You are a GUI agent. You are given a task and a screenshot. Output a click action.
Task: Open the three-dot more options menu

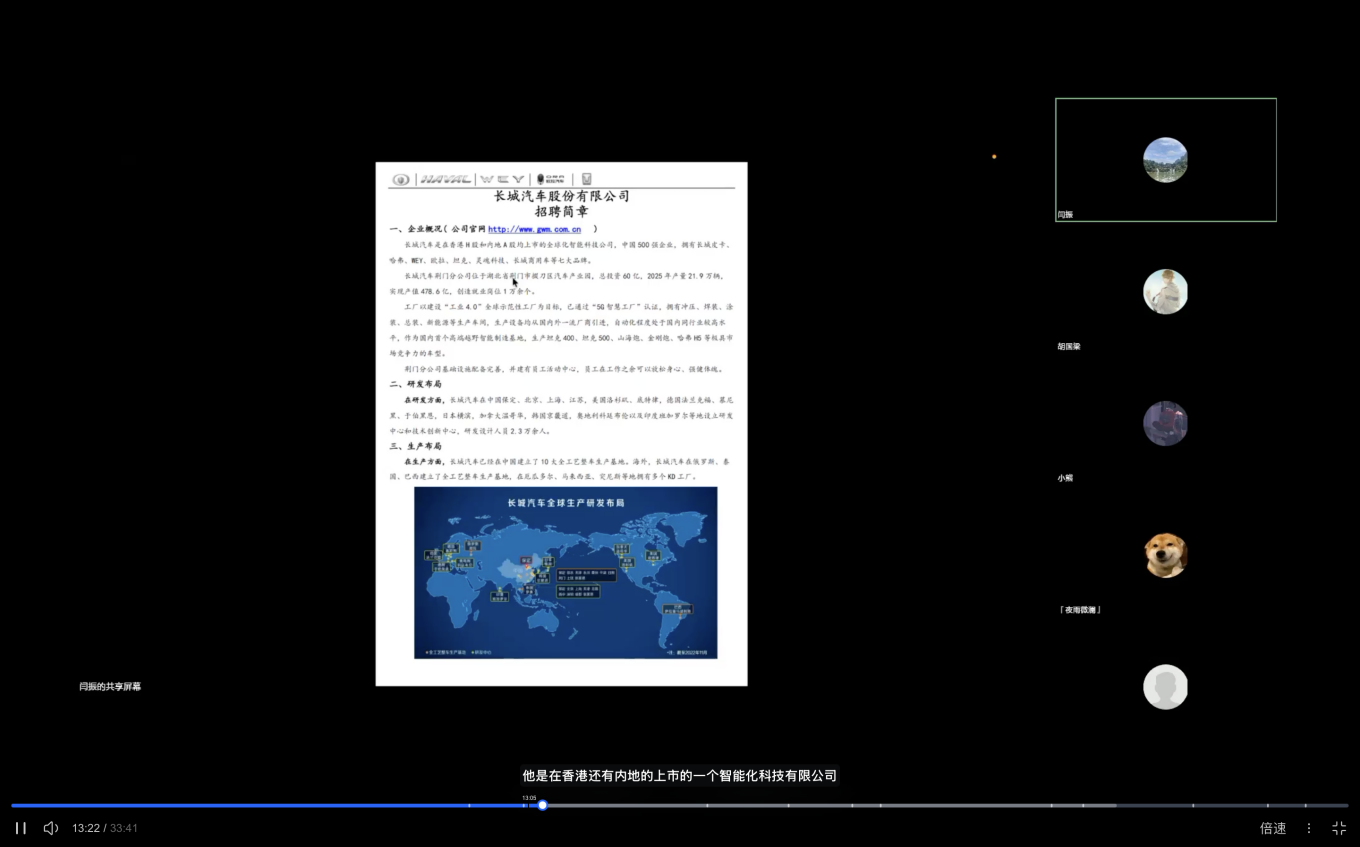pos(1308,828)
